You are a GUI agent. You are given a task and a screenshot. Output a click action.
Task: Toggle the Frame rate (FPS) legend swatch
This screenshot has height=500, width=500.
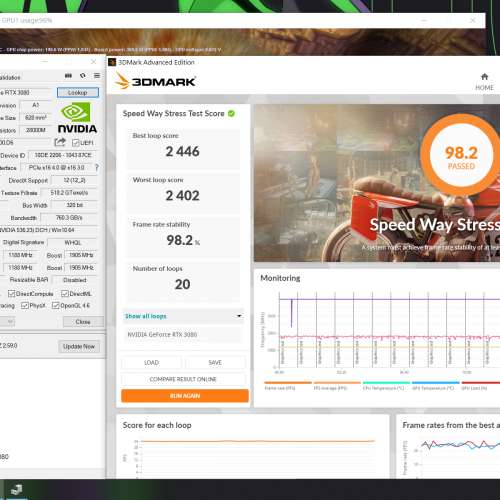pos(288,383)
